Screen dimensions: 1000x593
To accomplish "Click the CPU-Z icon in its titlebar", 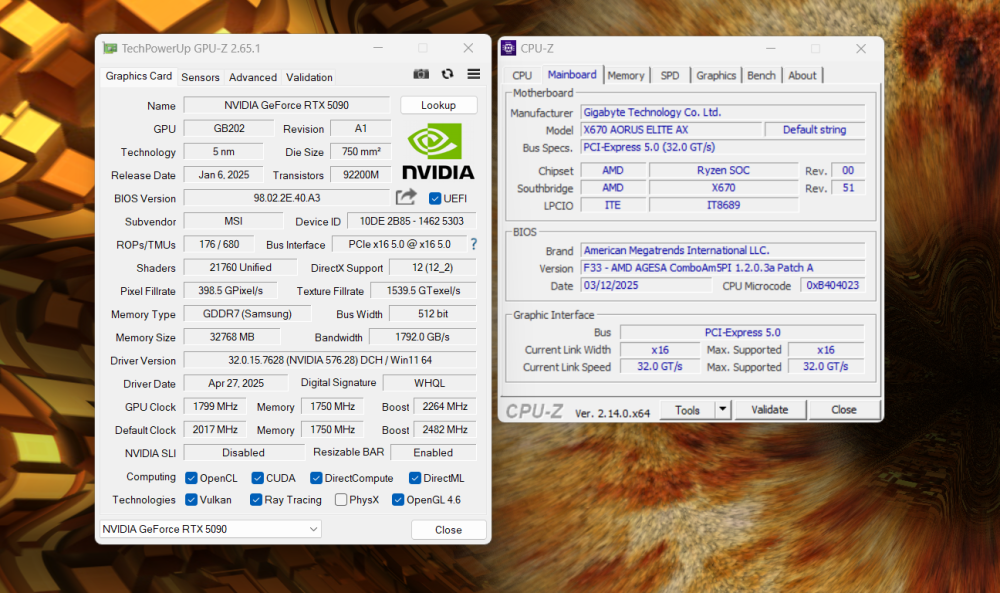I will click(509, 47).
